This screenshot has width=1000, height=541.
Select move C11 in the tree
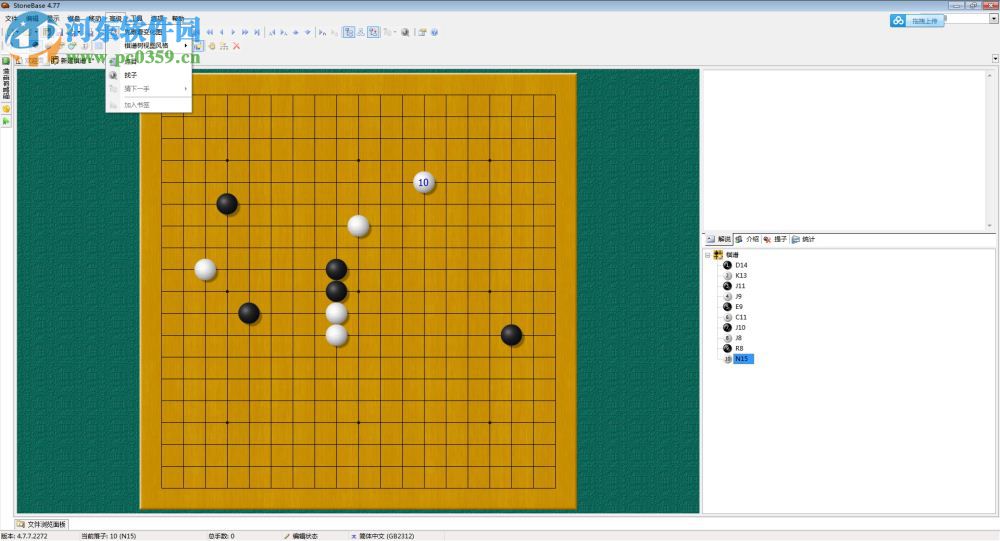[740, 317]
